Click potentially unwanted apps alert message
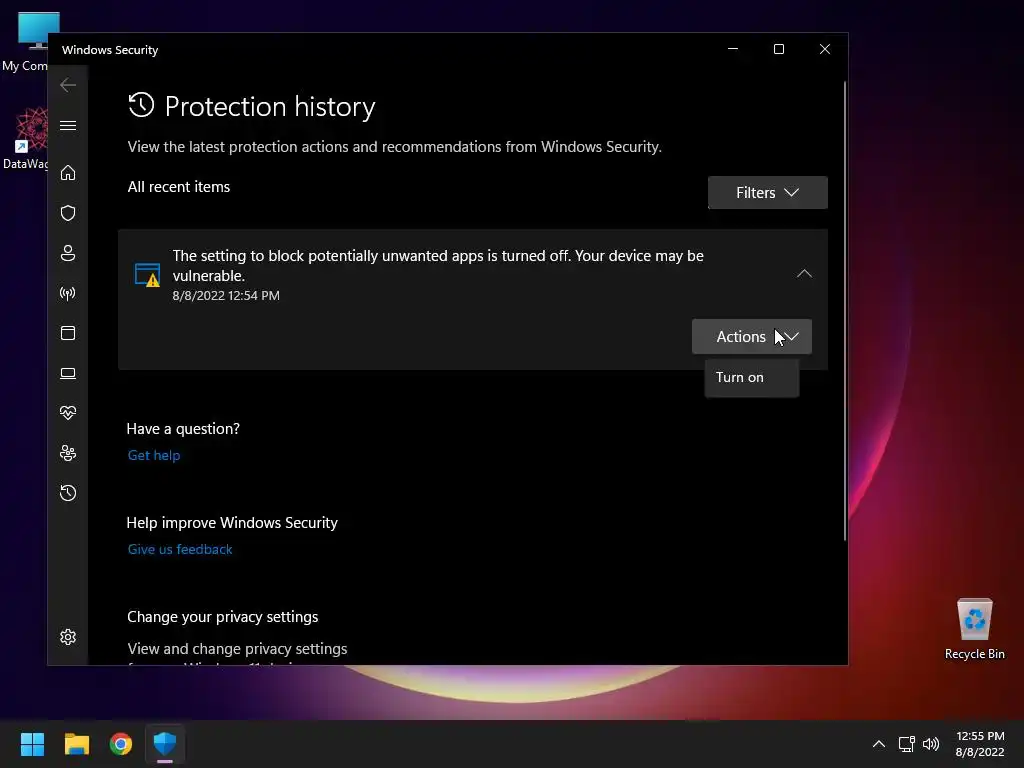This screenshot has height=768, width=1024. point(438,265)
